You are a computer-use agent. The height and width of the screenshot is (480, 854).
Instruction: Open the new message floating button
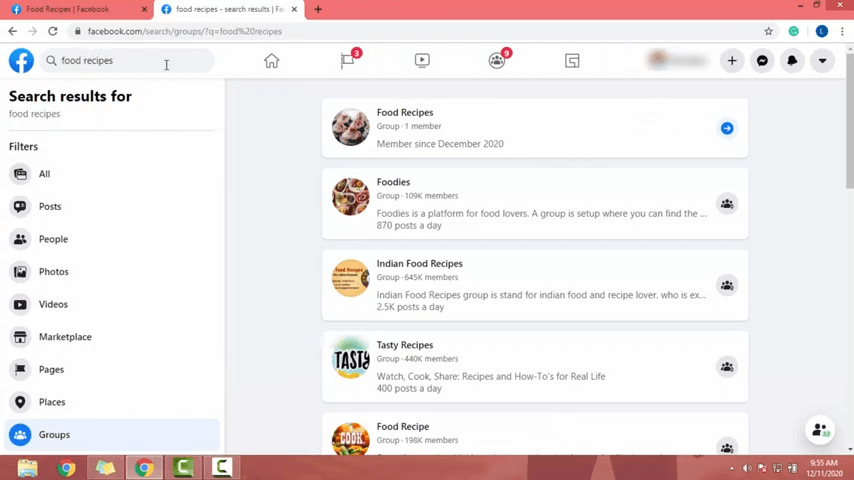pyautogui.click(x=820, y=430)
